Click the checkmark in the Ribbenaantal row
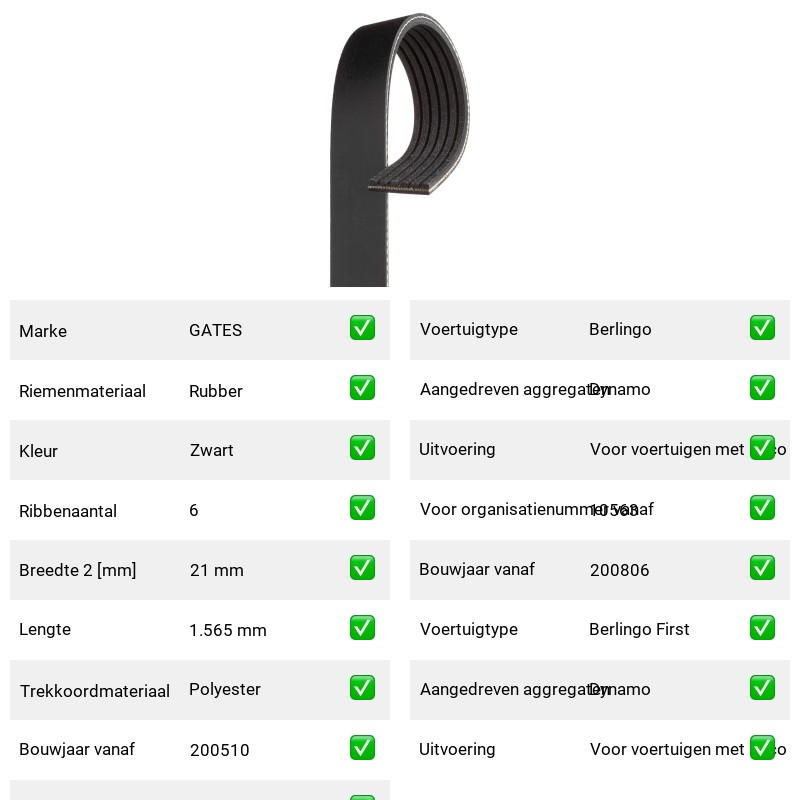Viewport: 800px width, 800px height. pyautogui.click(x=362, y=508)
